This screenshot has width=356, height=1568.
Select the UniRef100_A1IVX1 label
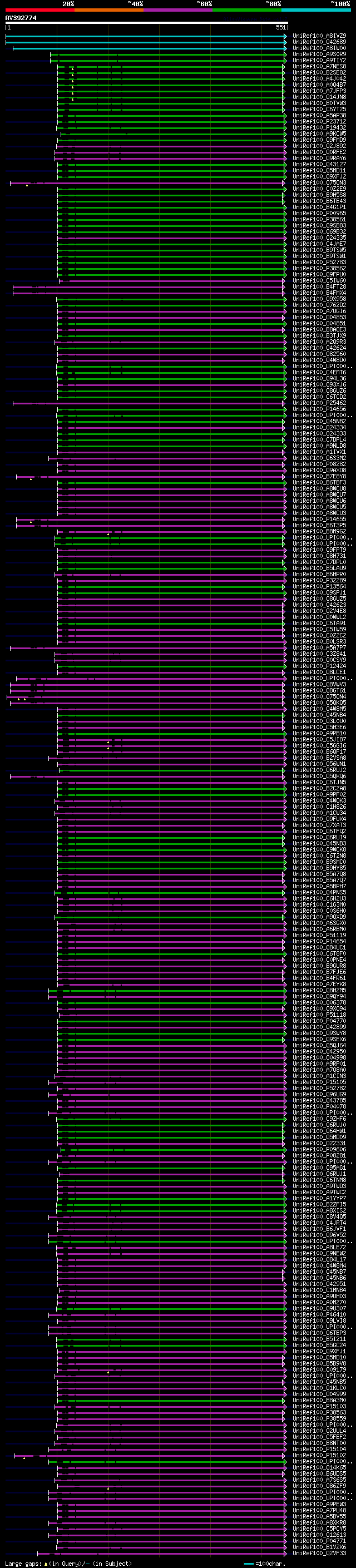click(x=319, y=452)
